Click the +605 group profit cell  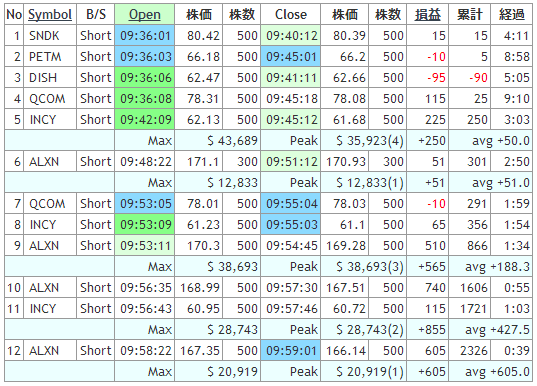427,372
